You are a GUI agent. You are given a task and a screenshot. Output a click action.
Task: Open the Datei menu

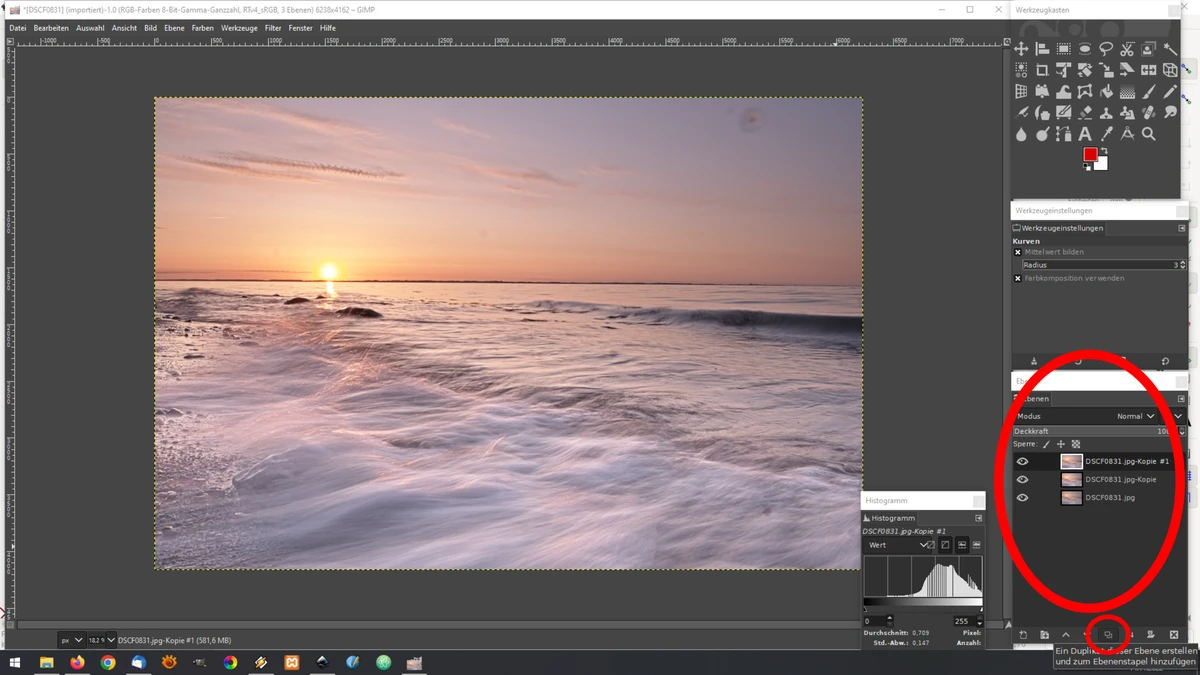(18, 28)
